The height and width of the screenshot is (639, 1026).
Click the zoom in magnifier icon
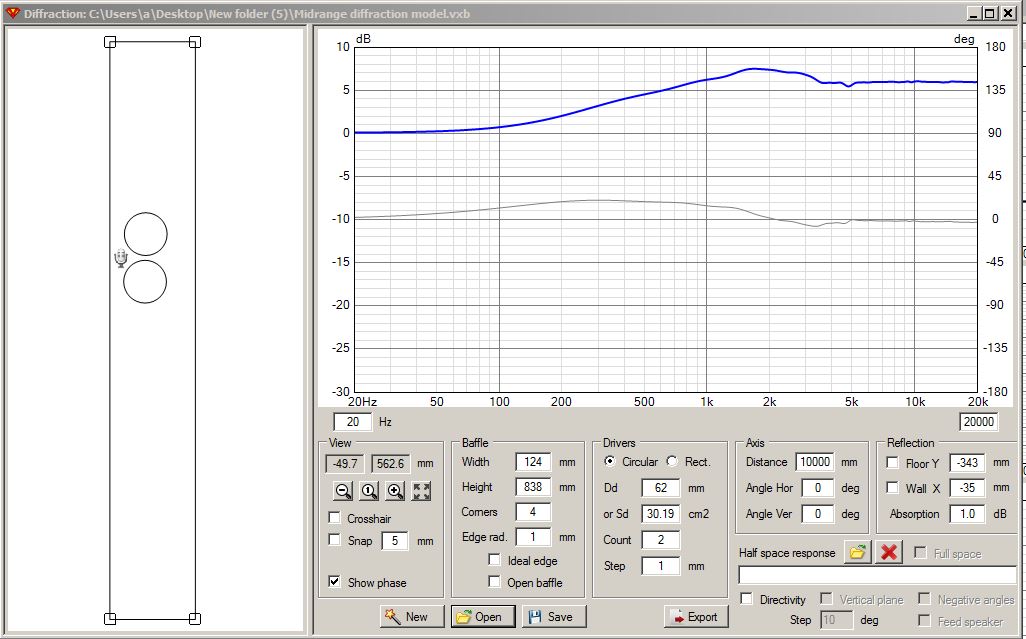click(395, 491)
